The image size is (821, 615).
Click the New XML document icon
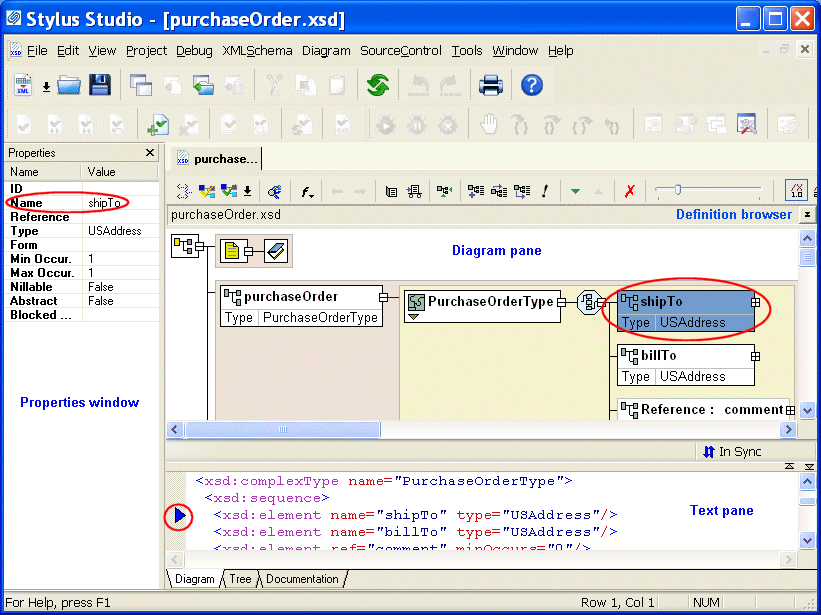pyautogui.click(x=23, y=86)
